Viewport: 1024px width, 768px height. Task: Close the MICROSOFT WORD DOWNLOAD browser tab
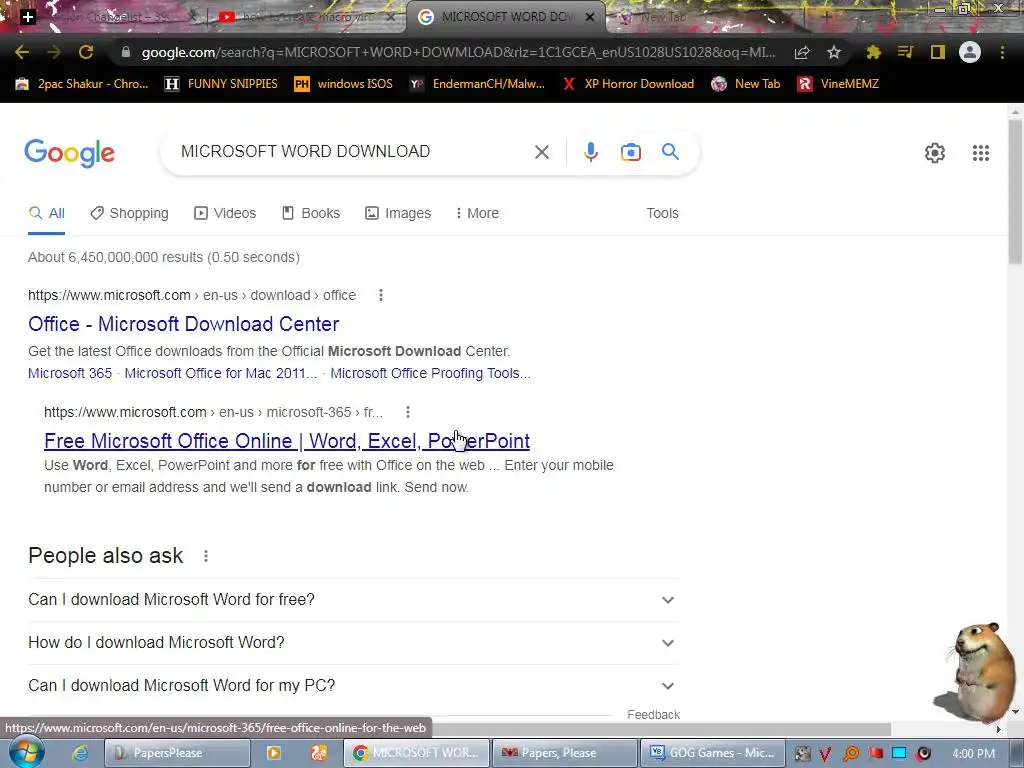click(590, 17)
